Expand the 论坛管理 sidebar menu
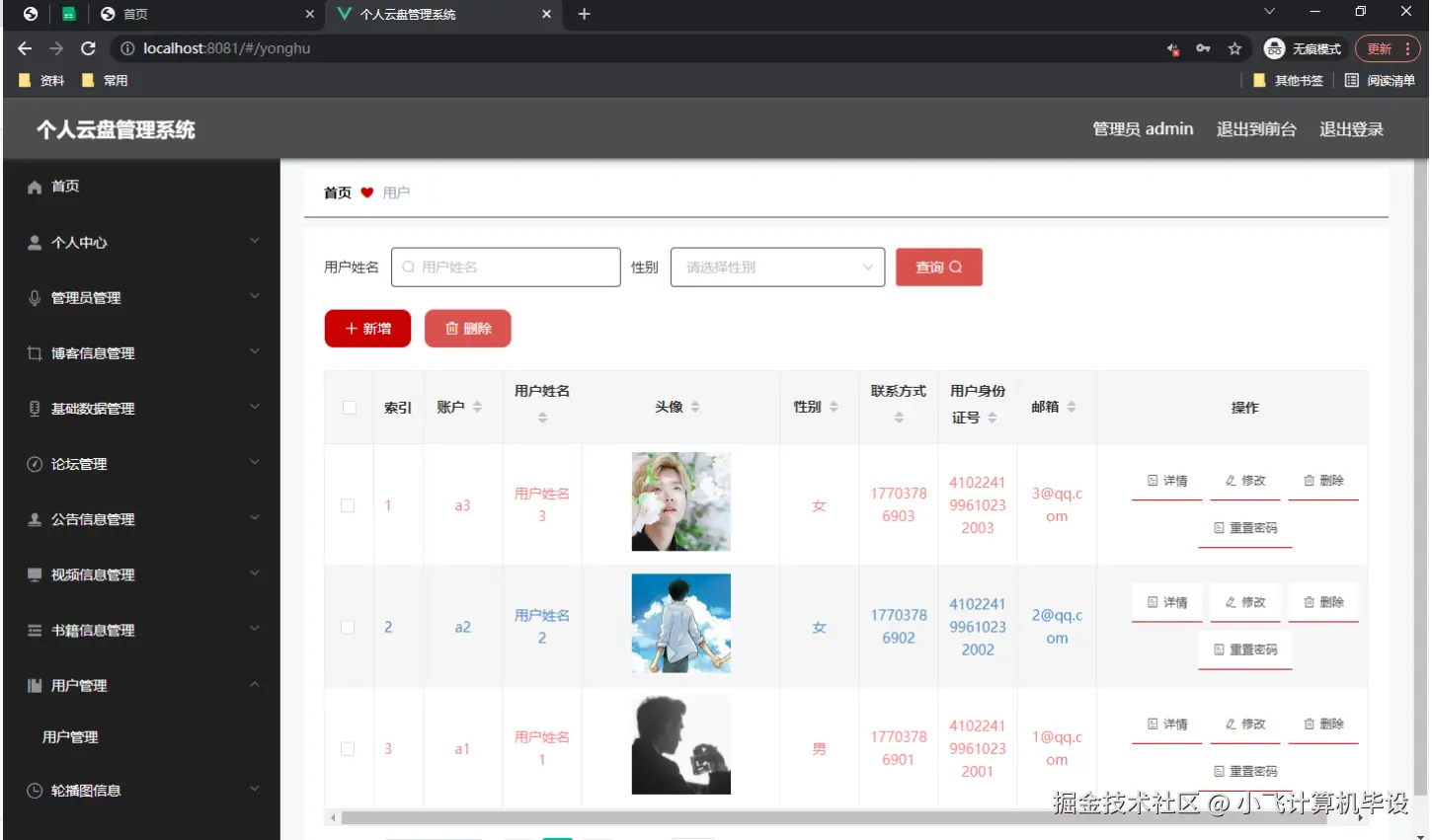The width and height of the screenshot is (1432, 840). (255, 462)
